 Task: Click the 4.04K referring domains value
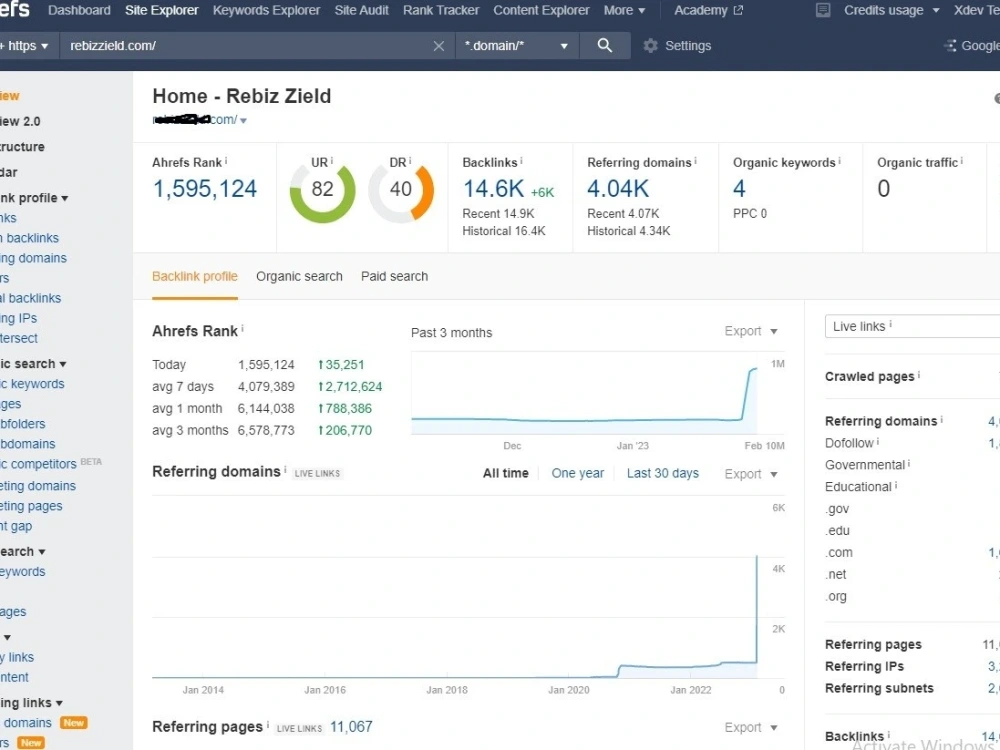[x=618, y=189]
